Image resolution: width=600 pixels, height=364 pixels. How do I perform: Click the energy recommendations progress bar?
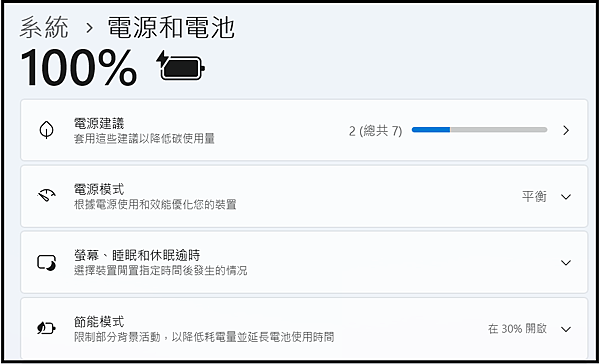click(x=479, y=130)
